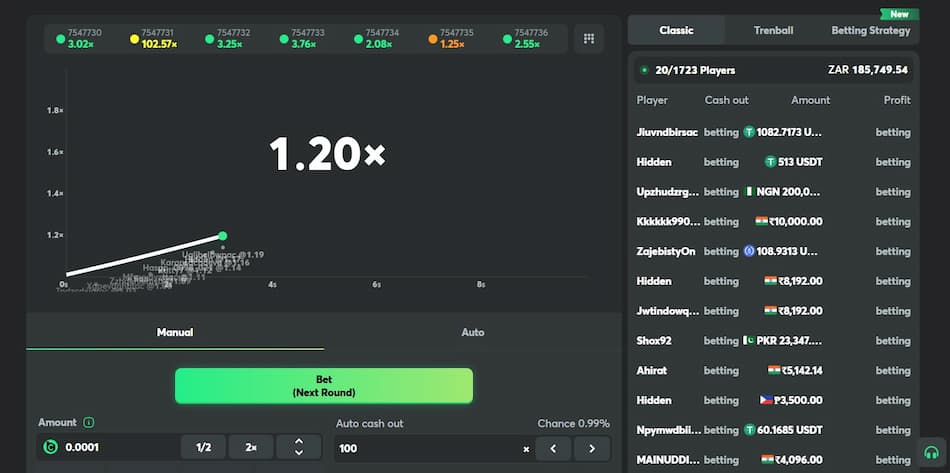Click the support headset icon

coord(931,452)
